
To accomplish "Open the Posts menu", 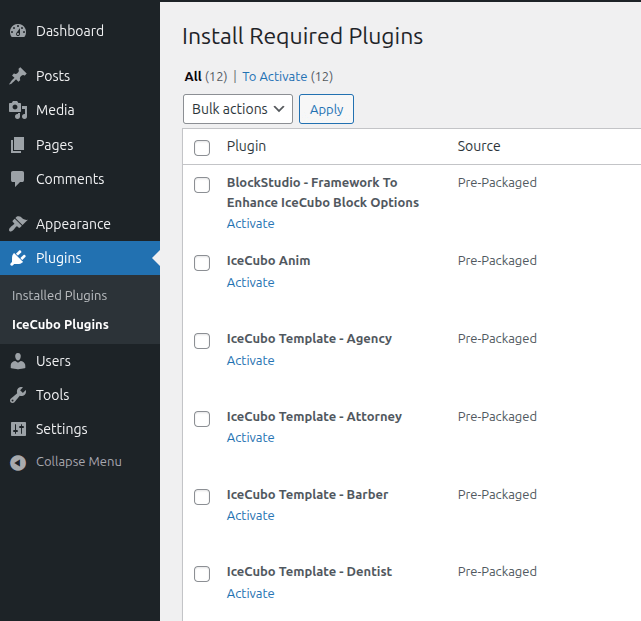I will coord(53,76).
